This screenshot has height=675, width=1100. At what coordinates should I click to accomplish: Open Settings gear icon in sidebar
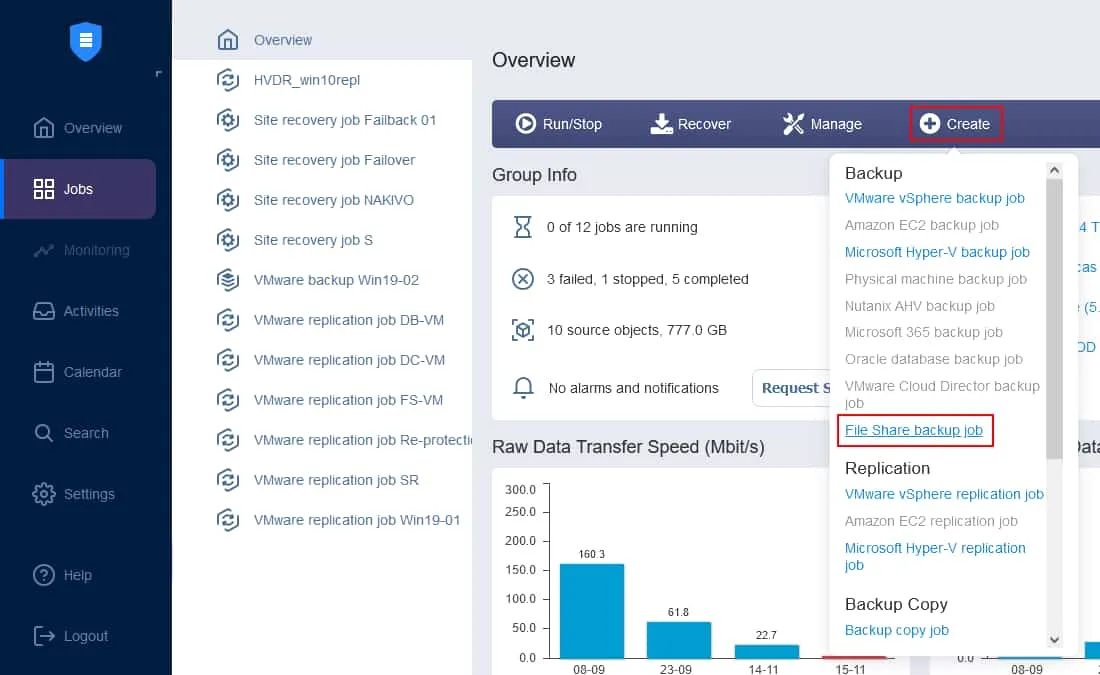[x=44, y=494]
